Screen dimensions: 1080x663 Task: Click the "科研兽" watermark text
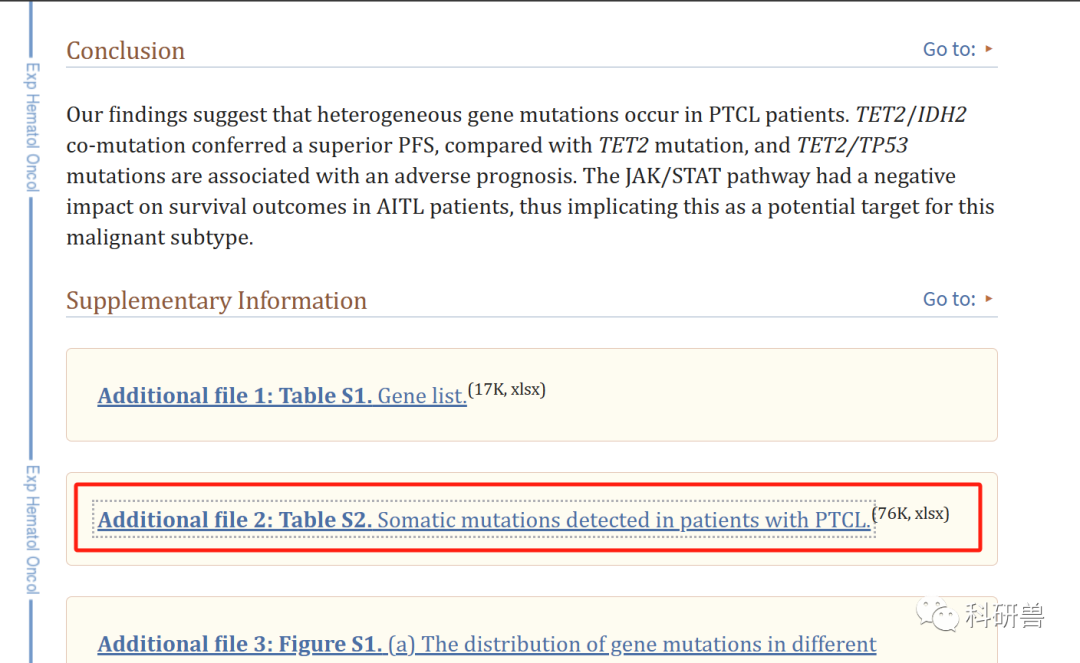[x=1004, y=616]
